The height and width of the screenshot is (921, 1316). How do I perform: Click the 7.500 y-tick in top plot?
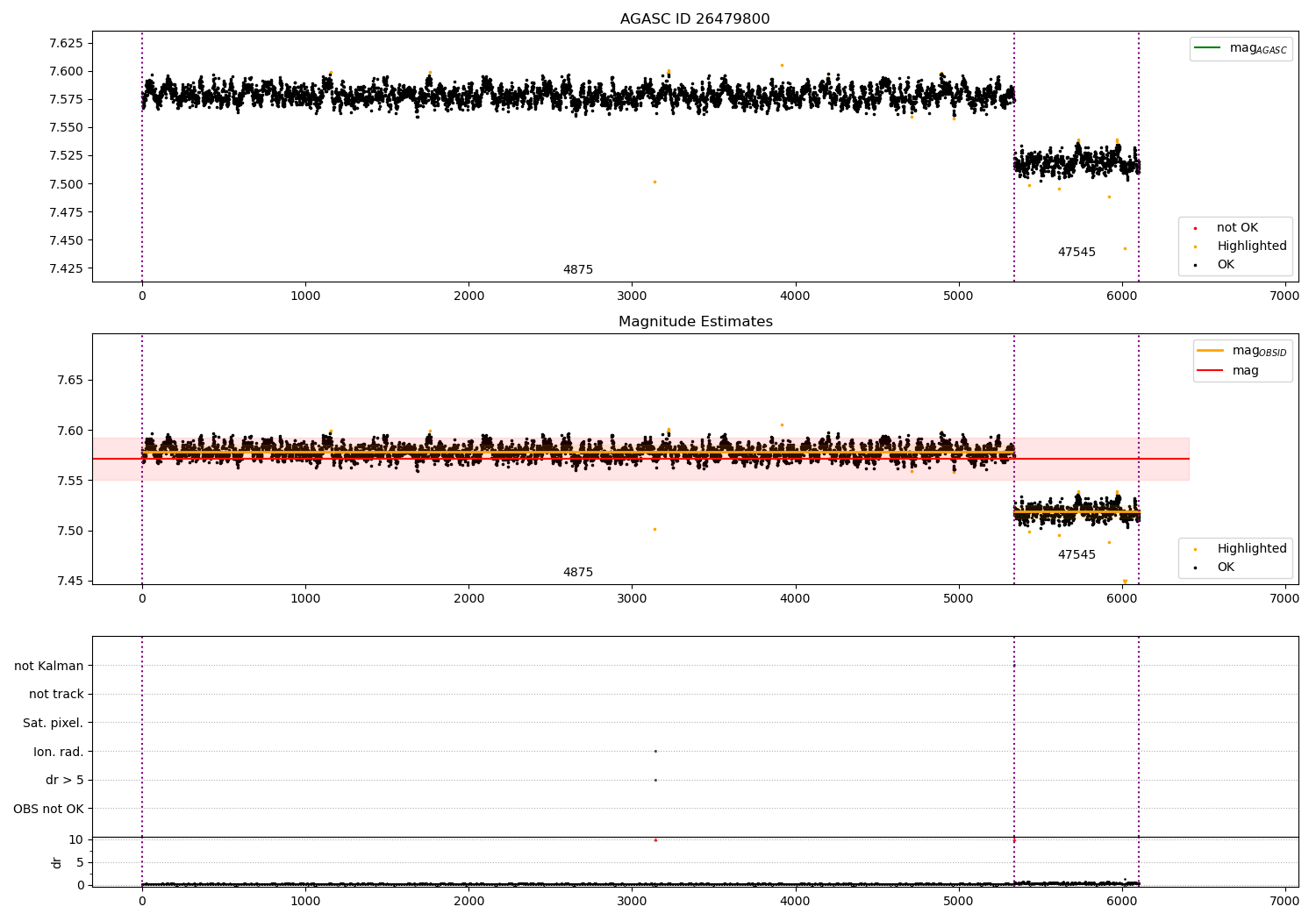[66, 184]
